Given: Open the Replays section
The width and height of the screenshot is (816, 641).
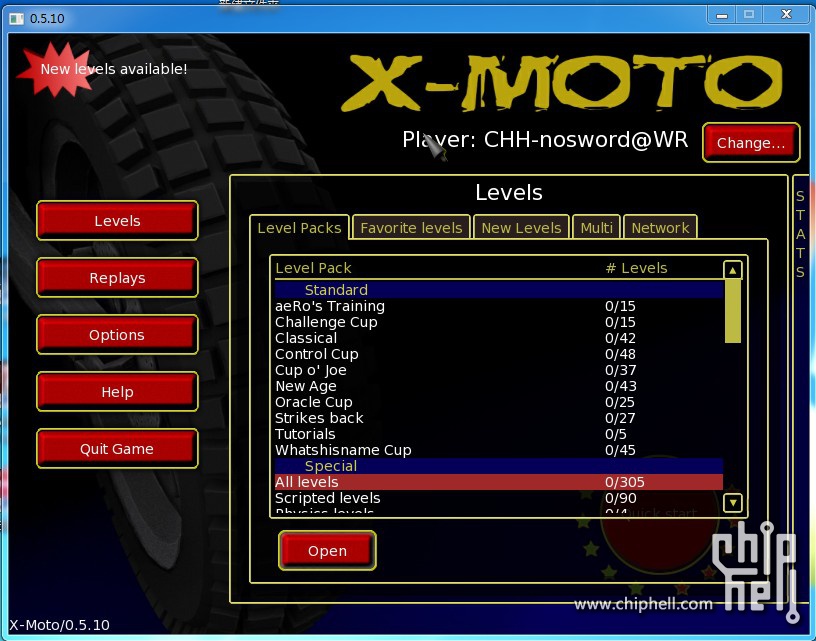Looking at the screenshot, I should (117, 278).
